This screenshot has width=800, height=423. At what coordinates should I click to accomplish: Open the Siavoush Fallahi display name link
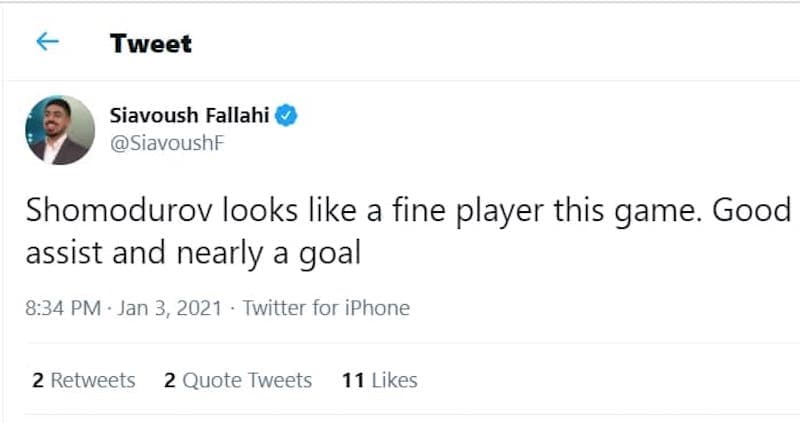[x=189, y=116]
